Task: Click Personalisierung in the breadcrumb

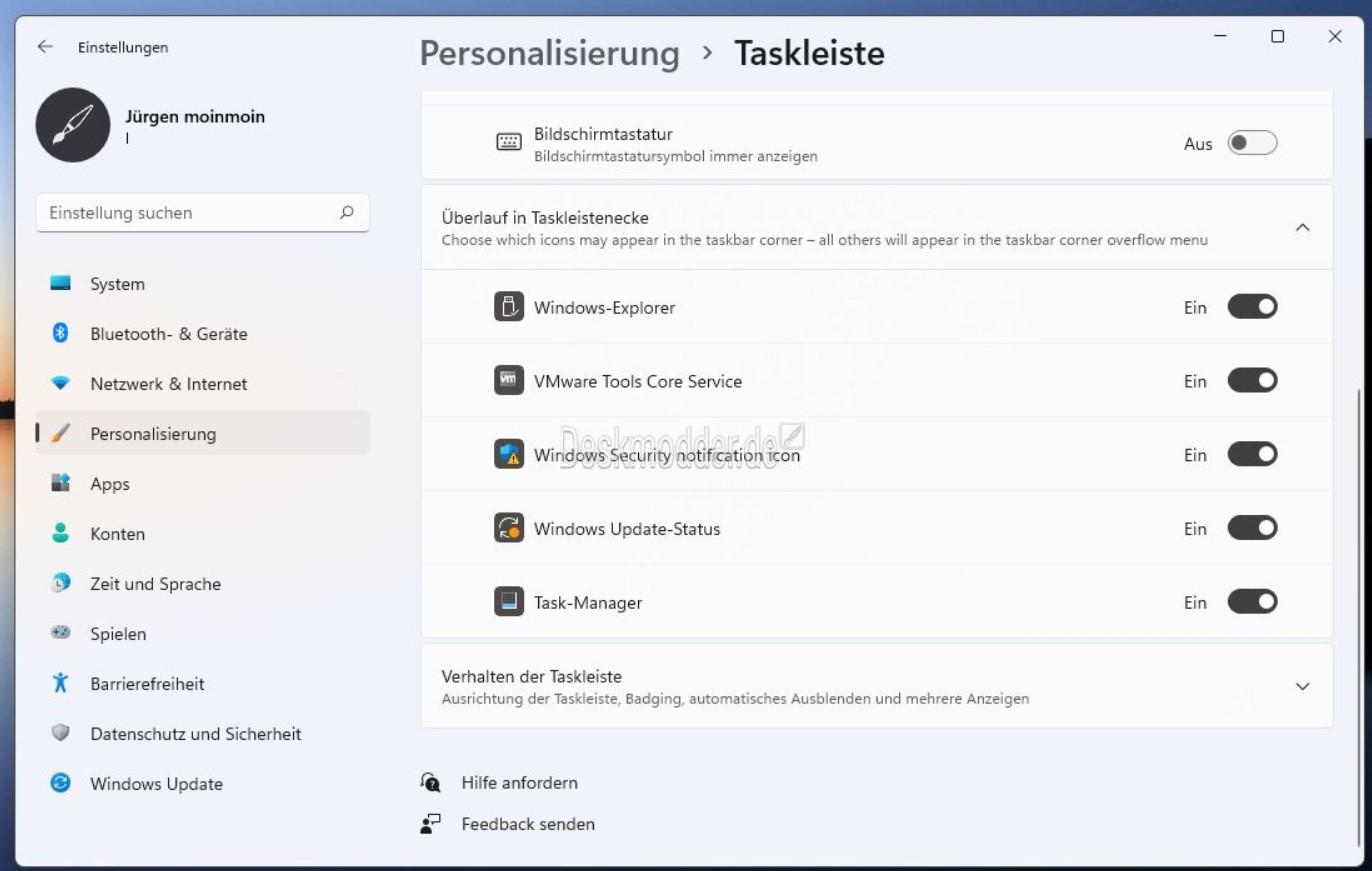Action: (549, 53)
